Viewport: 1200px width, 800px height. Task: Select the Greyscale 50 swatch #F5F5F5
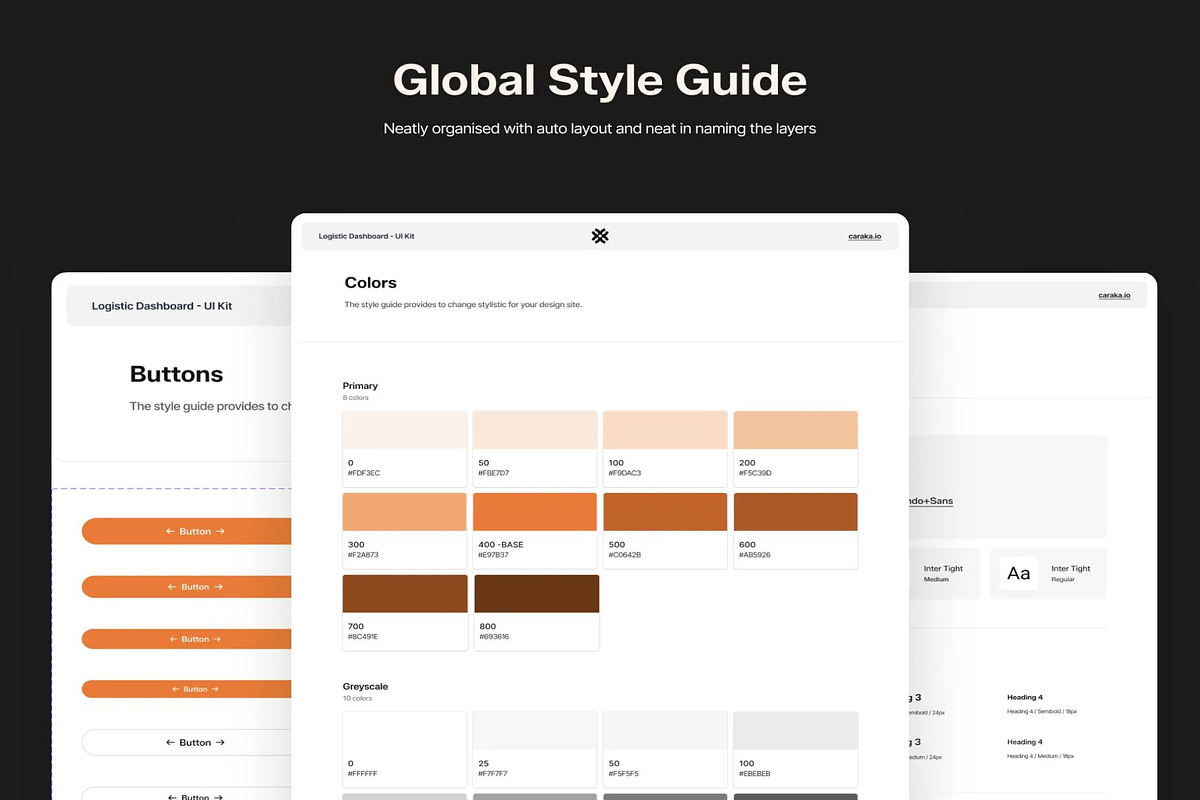pyautogui.click(x=665, y=748)
